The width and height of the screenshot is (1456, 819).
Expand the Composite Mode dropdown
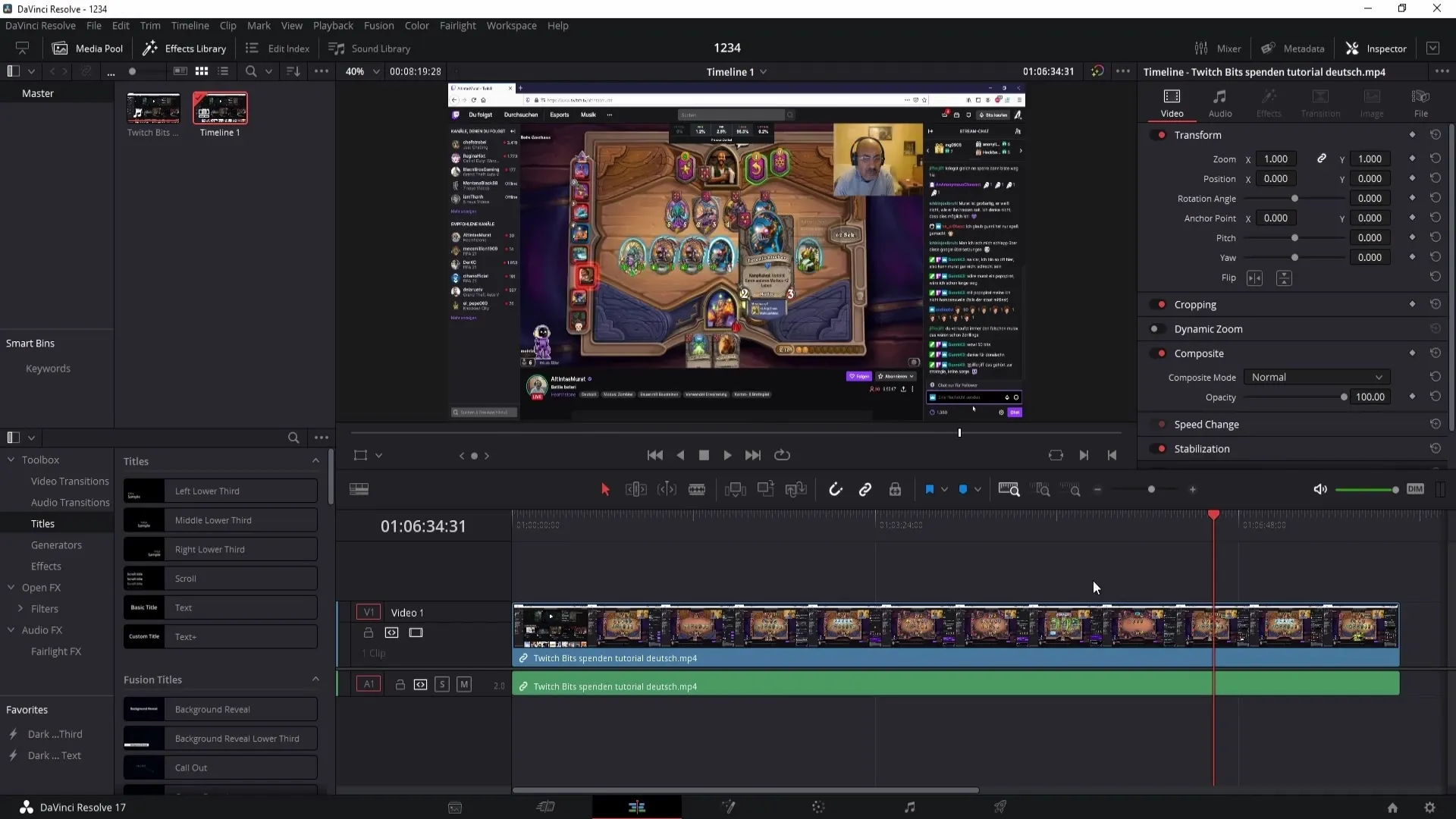[1316, 377]
